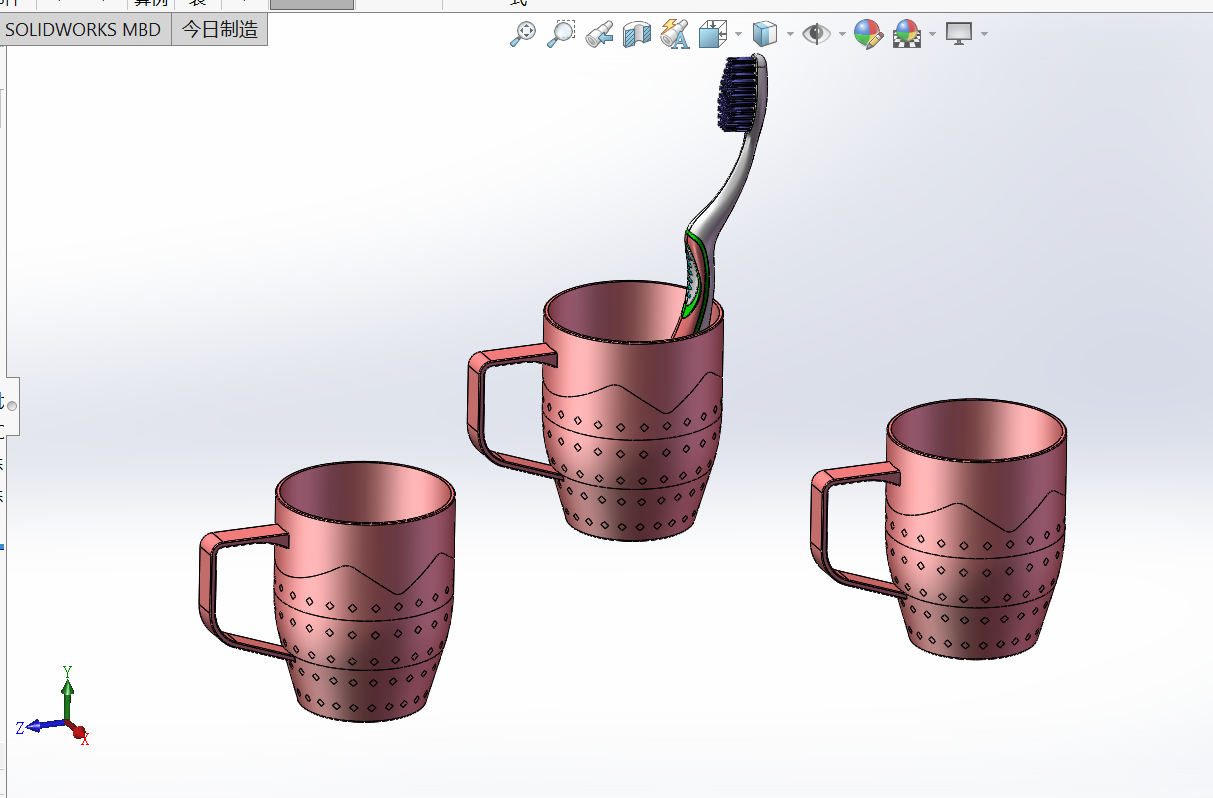Open the Edit Appearance tool
This screenshot has height=798, width=1213.
[x=868, y=34]
